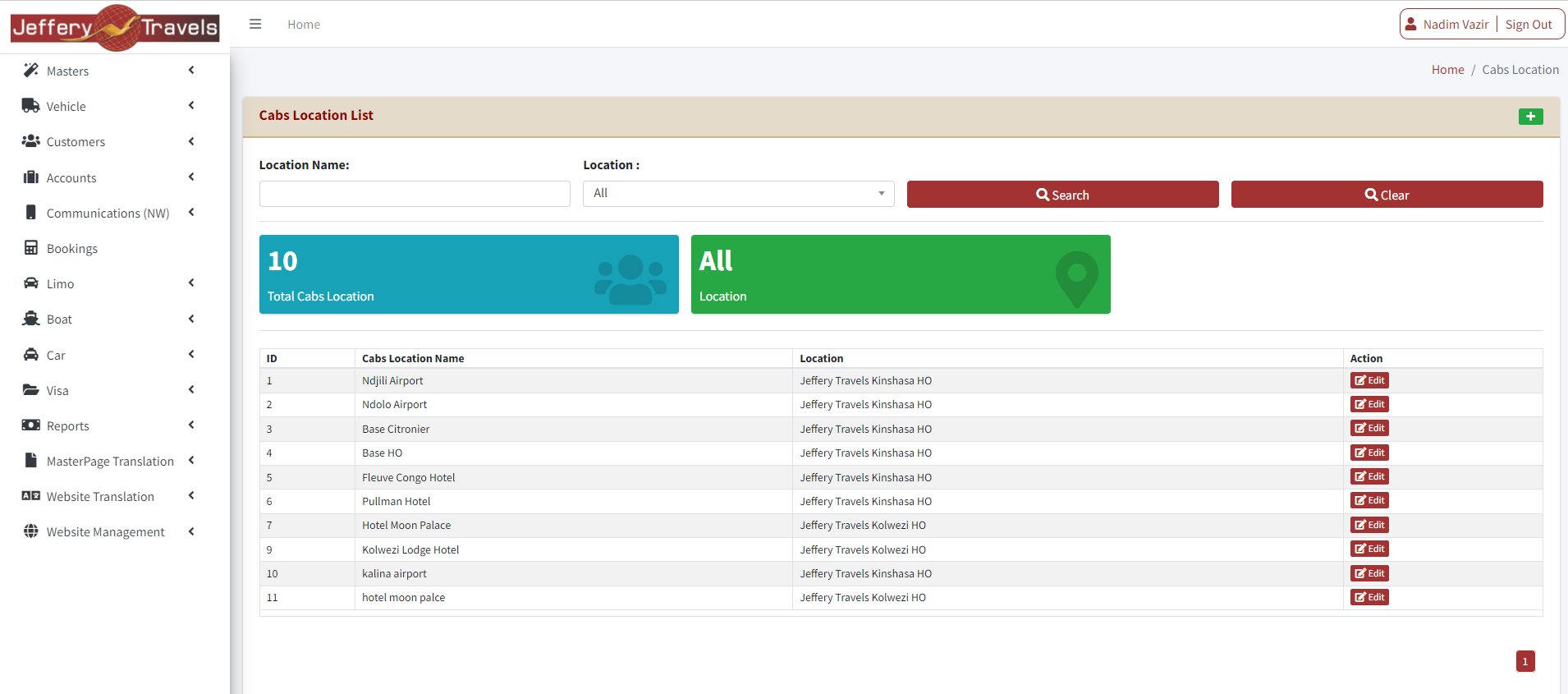Click the Vehicle truck icon in sidebar
Viewport: 1568px width, 694px height.
tap(30, 106)
